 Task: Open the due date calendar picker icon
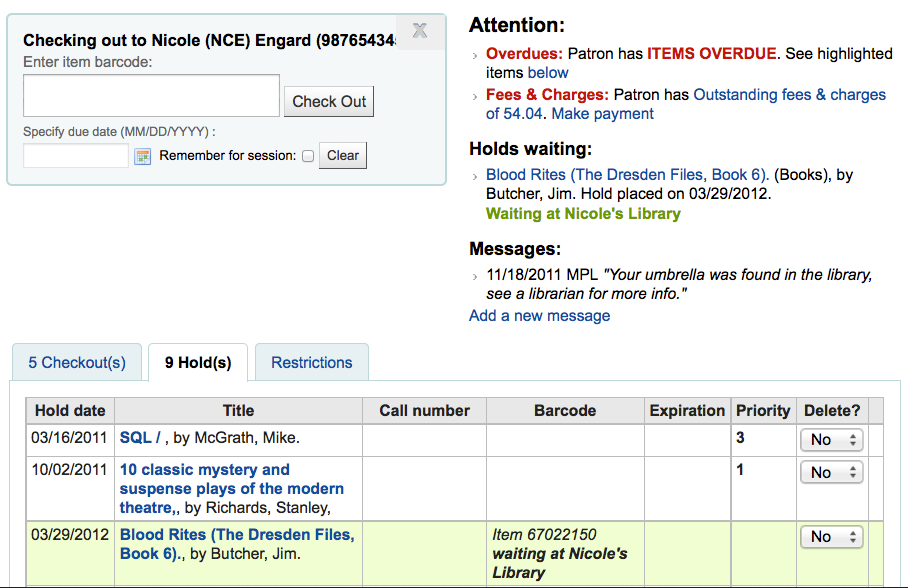coord(143,156)
